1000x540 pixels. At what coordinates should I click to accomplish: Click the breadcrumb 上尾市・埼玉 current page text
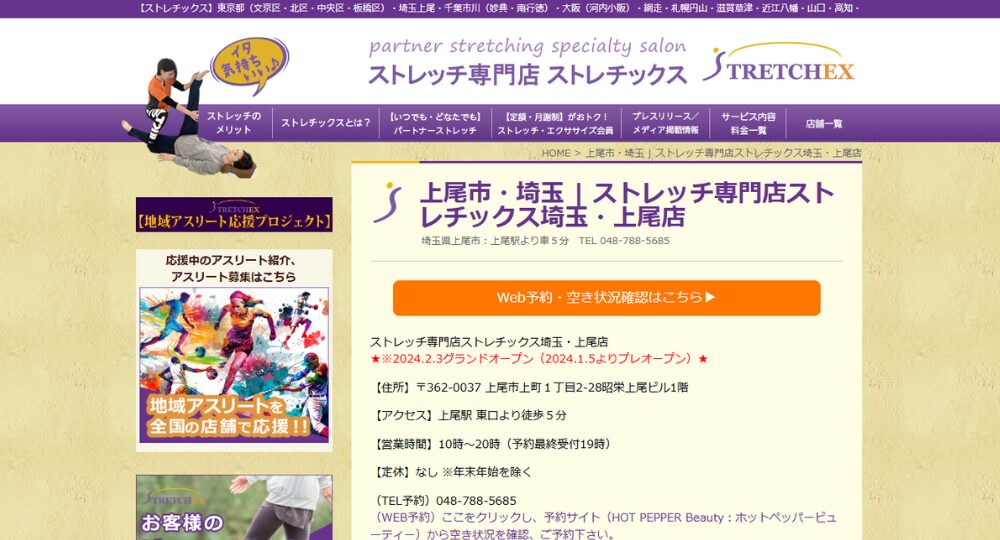tap(723, 153)
